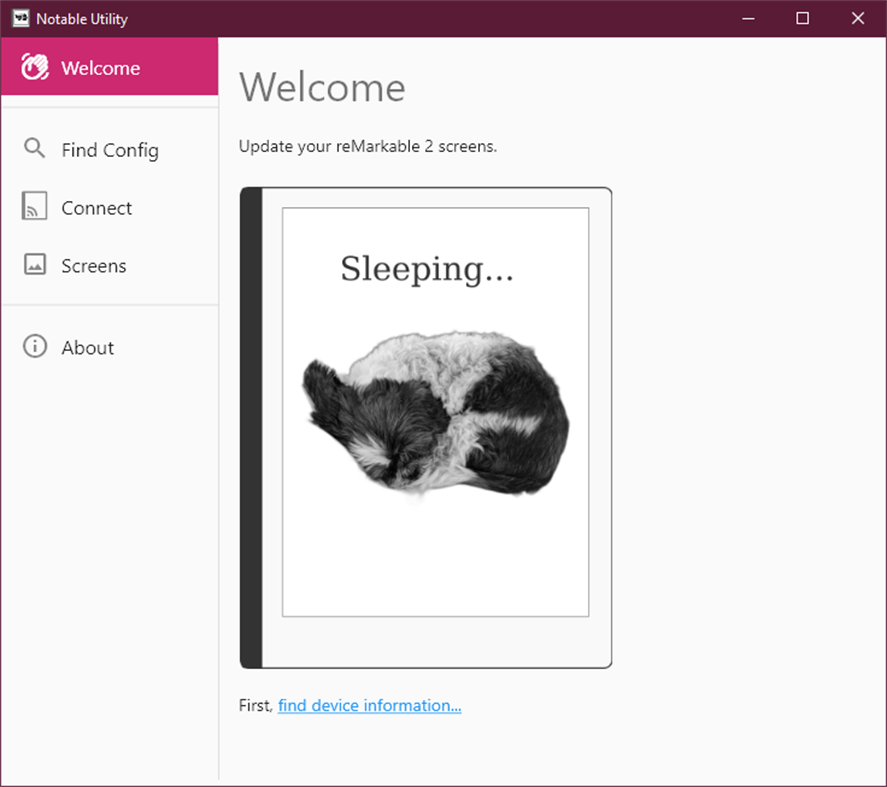The image size is (887, 787).
Task: Click the image icon beside Screens label
Action: 34,265
